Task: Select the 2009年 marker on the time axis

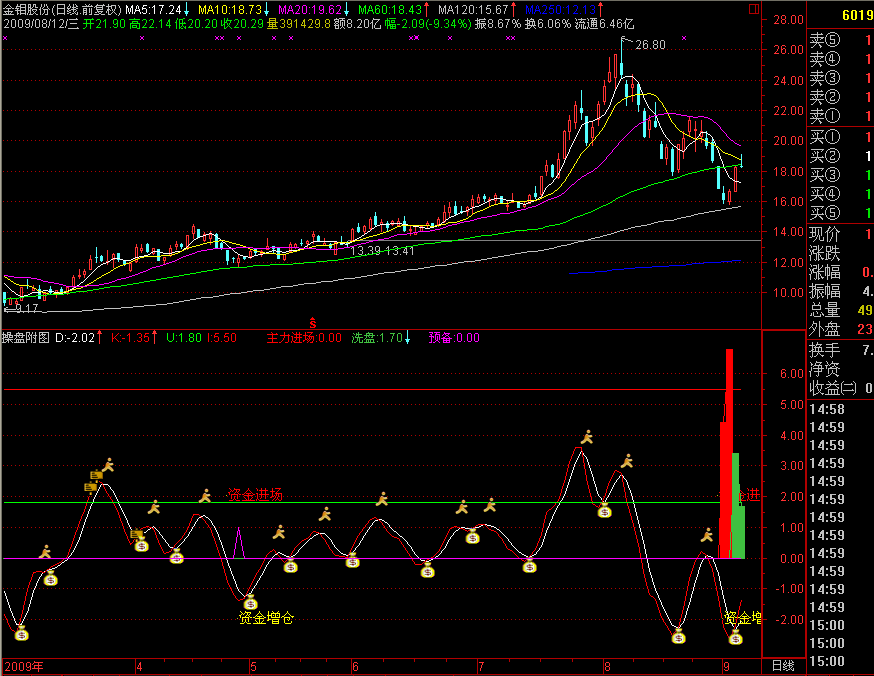Action: (23, 666)
